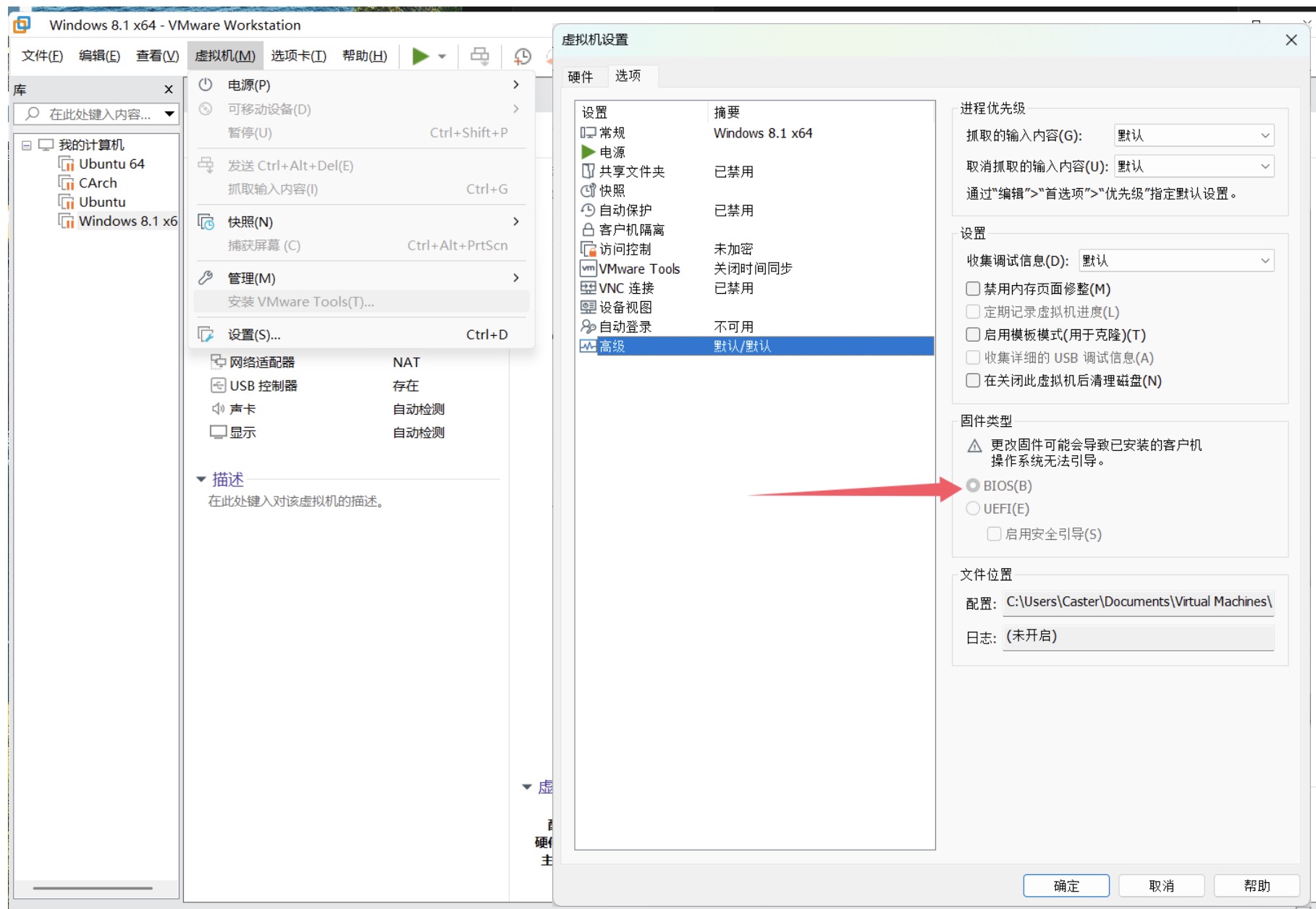Viewport: 1316px width, 909px height.
Task: Click the description text field placeholder
Action: pyautogui.click(x=295, y=501)
